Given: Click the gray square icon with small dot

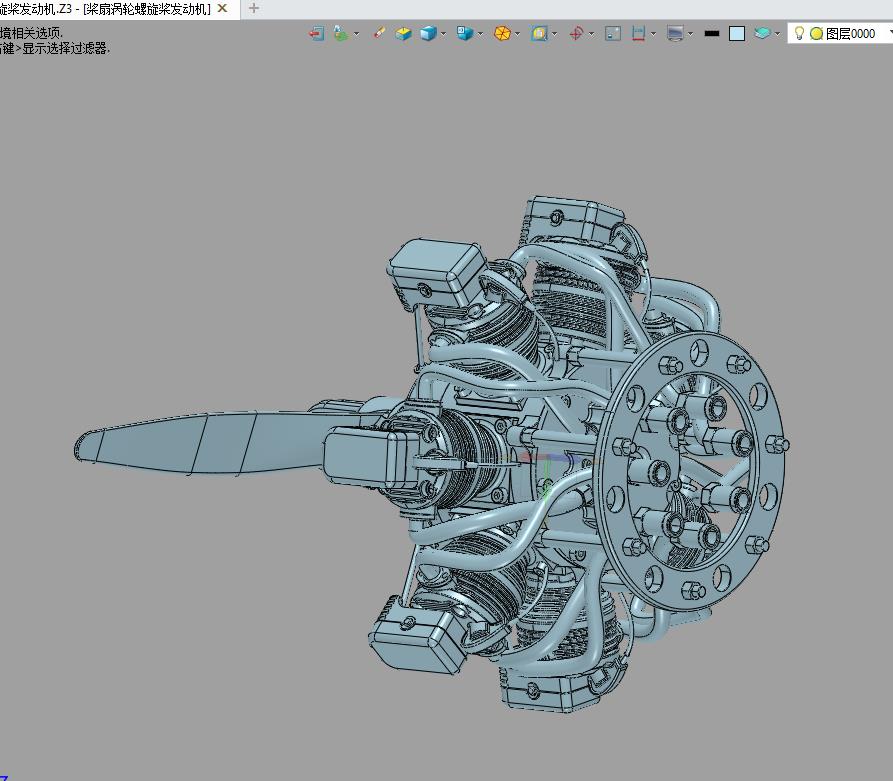Looking at the screenshot, I should point(613,34).
